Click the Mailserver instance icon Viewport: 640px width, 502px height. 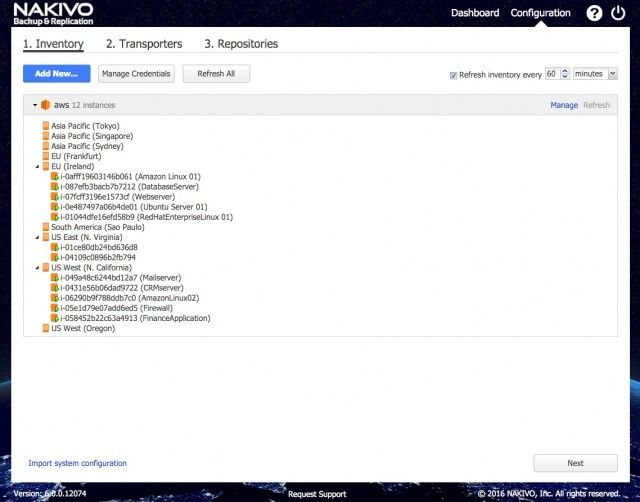pos(55,278)
